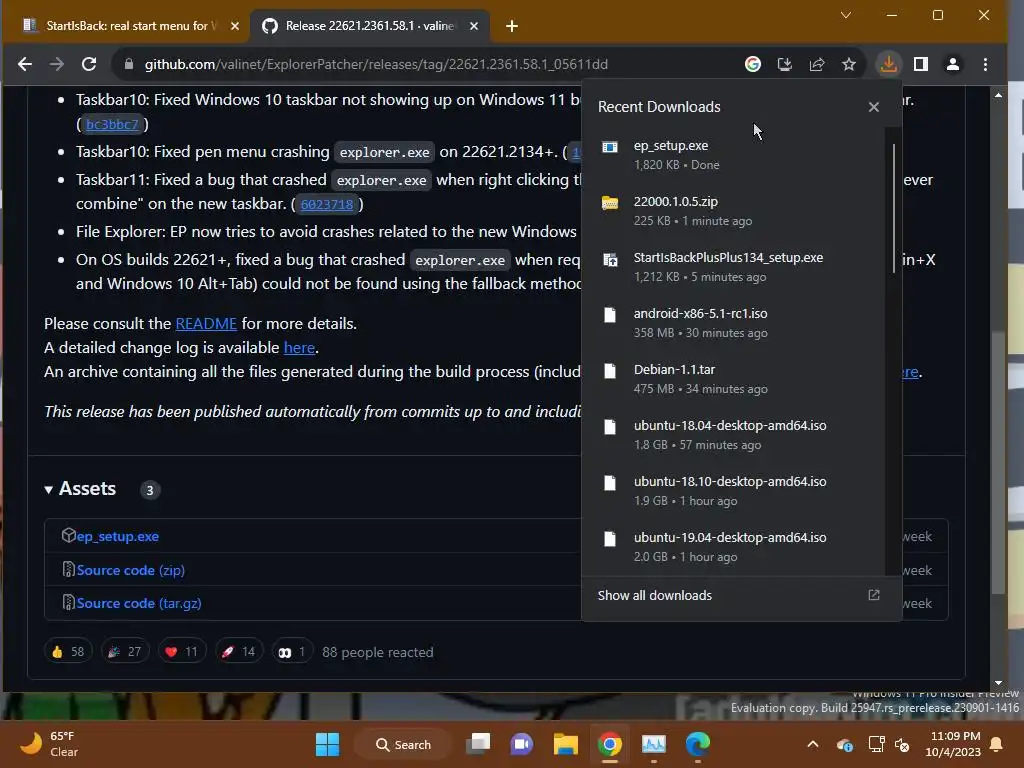This screenshot has width=1024, height=768.
Task: Toggle the Chrome downloads toolbar button
Action: (888, 64)
